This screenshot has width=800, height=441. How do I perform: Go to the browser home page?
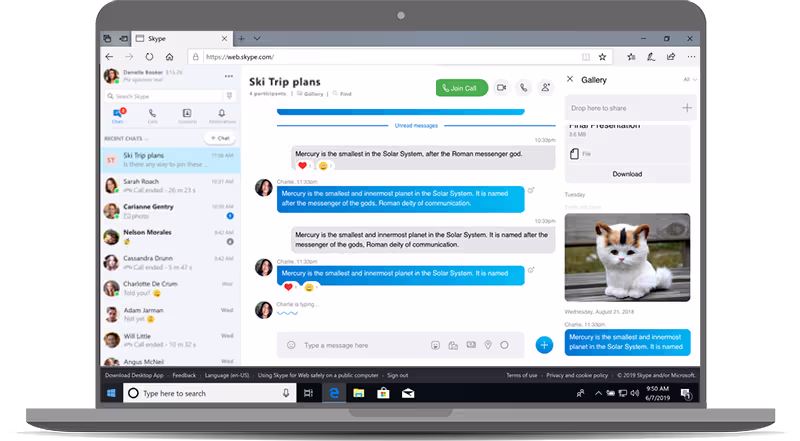click(x=169, y=57)
